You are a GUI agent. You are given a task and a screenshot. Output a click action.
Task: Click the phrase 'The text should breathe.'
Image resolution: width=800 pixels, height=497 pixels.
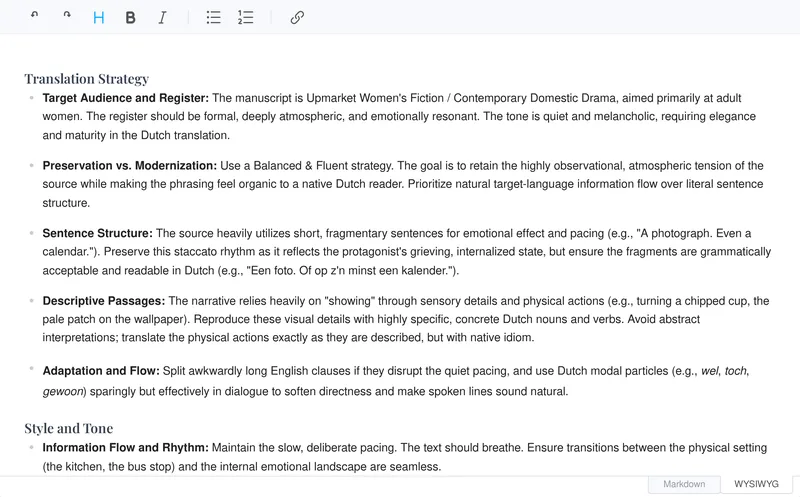(462, 448)
